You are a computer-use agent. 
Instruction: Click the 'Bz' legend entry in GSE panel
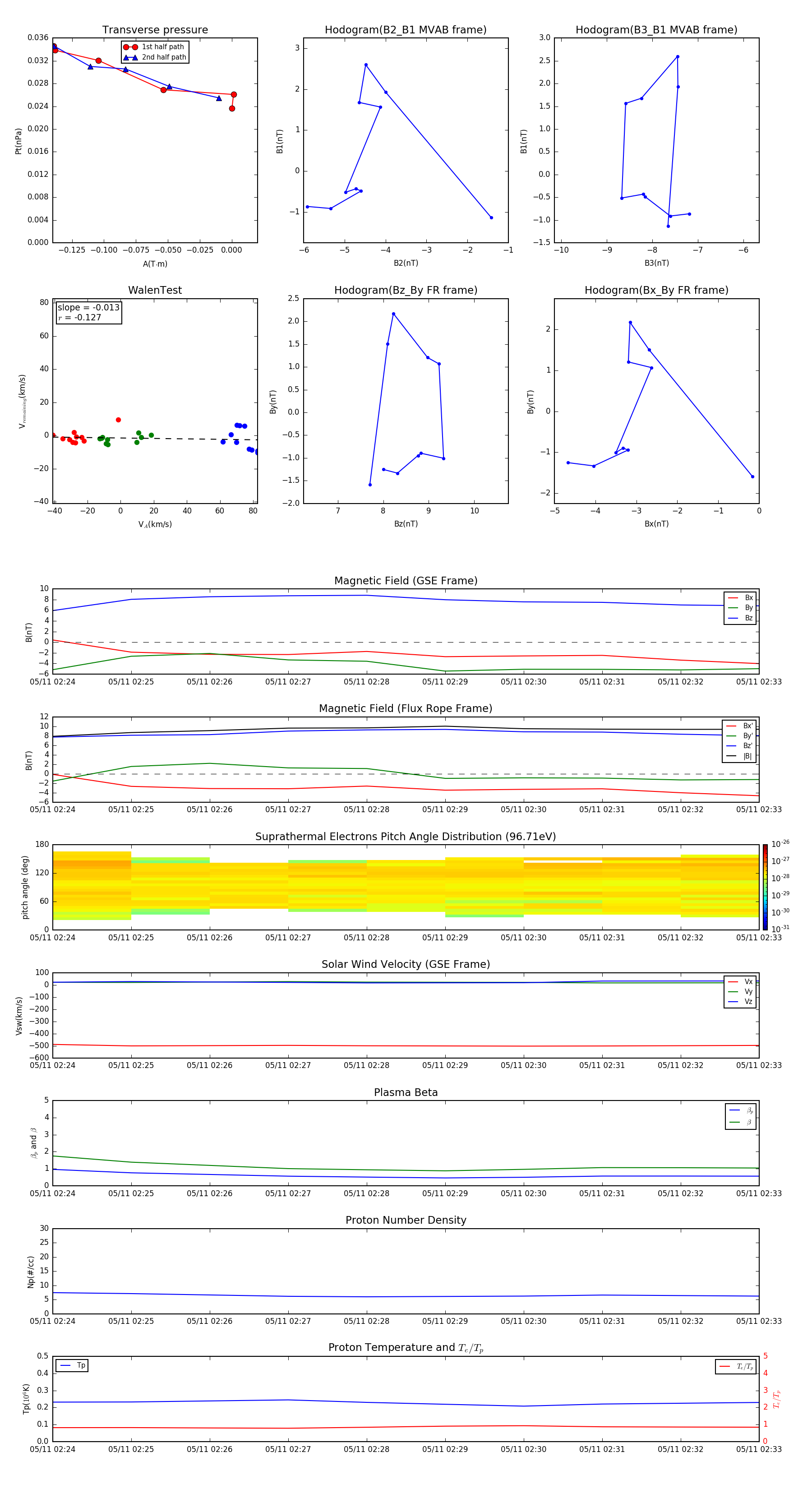[740, 618]
